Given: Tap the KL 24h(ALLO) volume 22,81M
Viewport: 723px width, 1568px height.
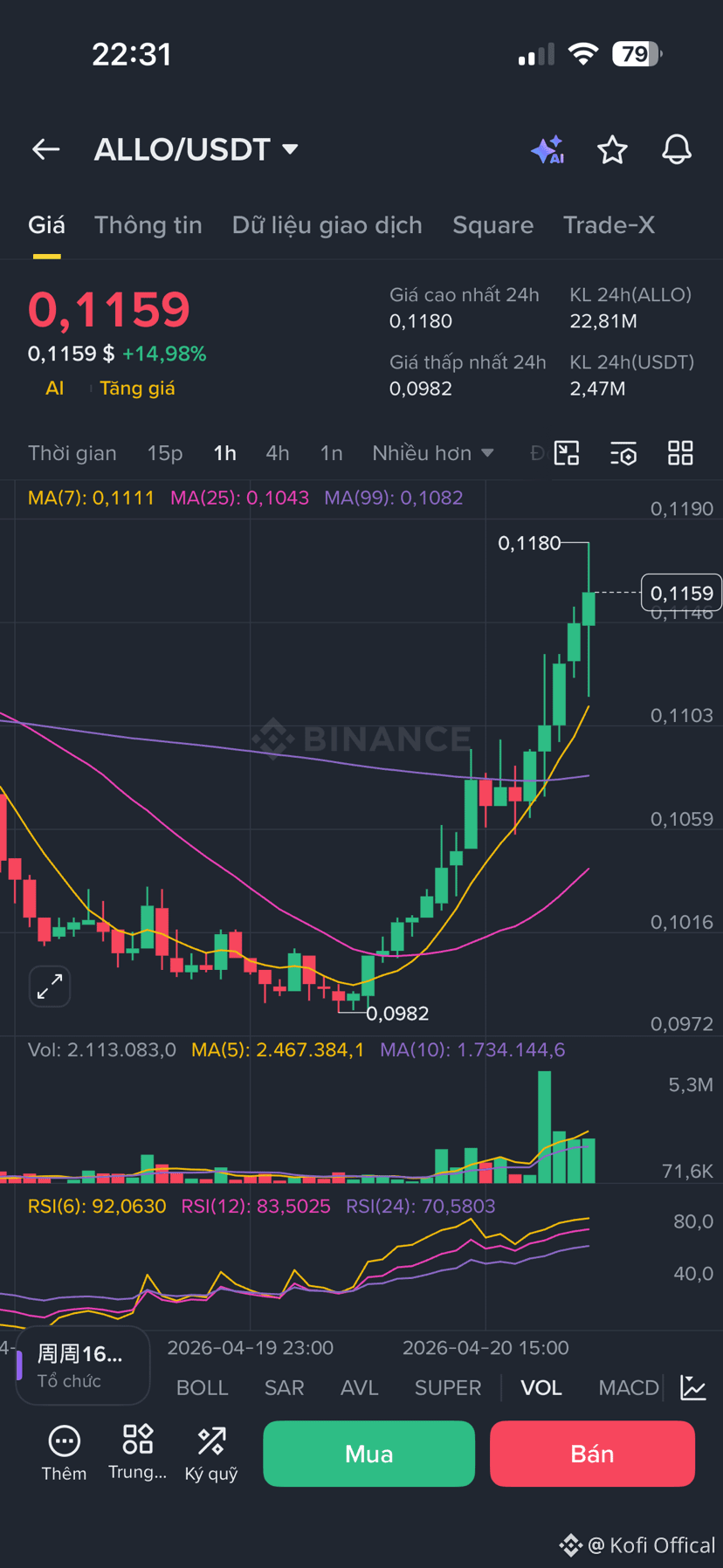Looking at the screenshot, I should 603,321.
